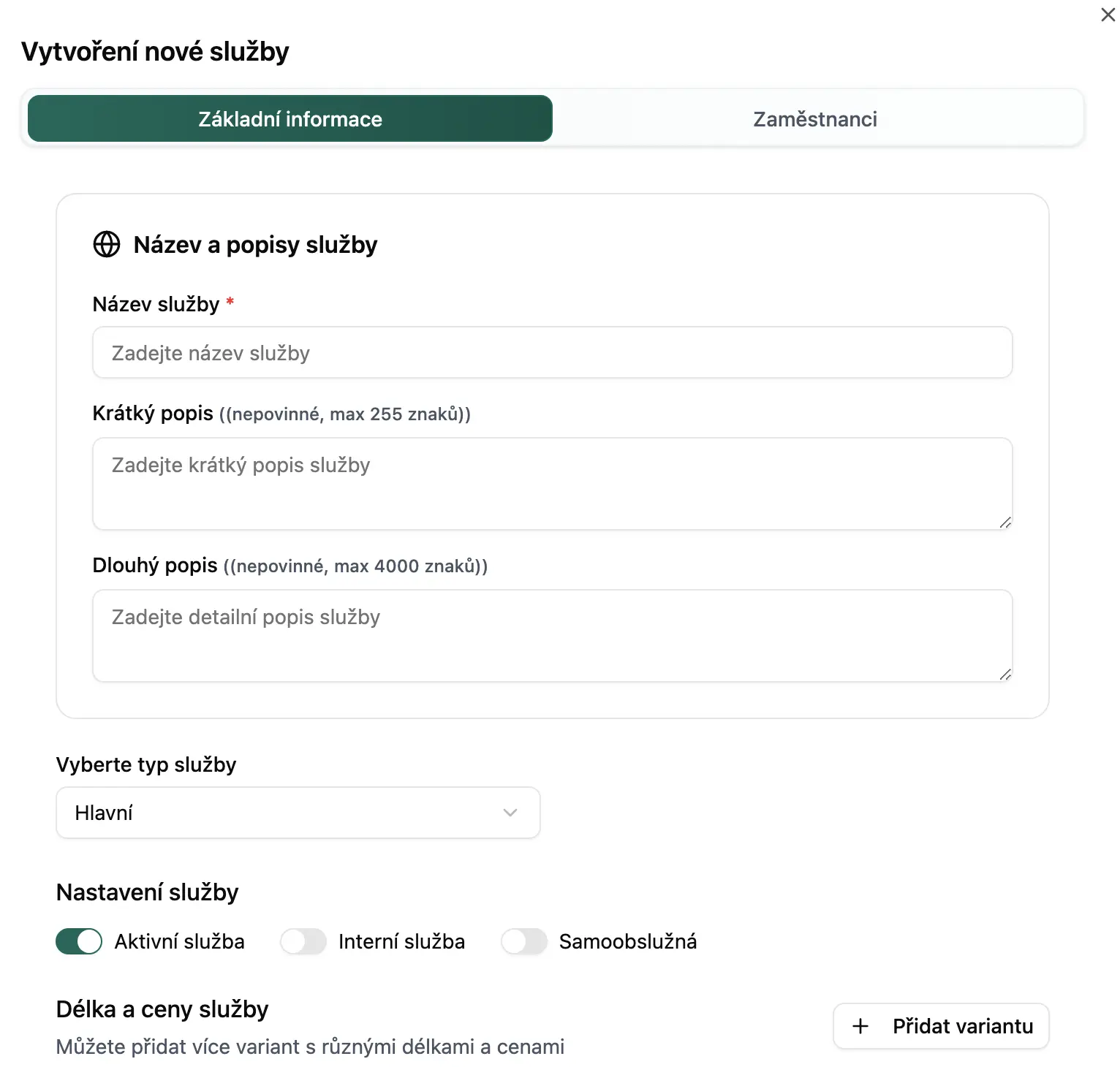Open the Vyberte typ služby dropdown
Viewport: 1120px width, 1067px height.
click(x=298, y=813)
